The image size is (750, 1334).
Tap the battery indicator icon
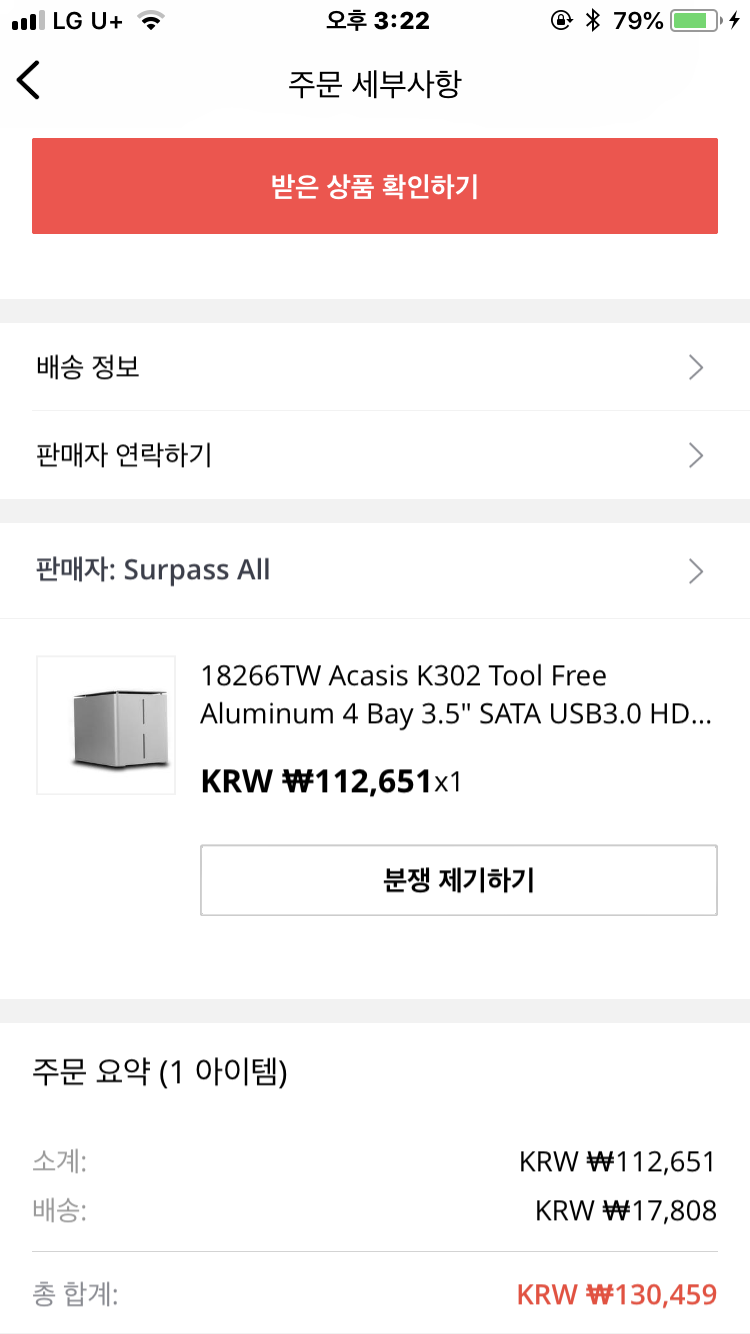point(696,21)
